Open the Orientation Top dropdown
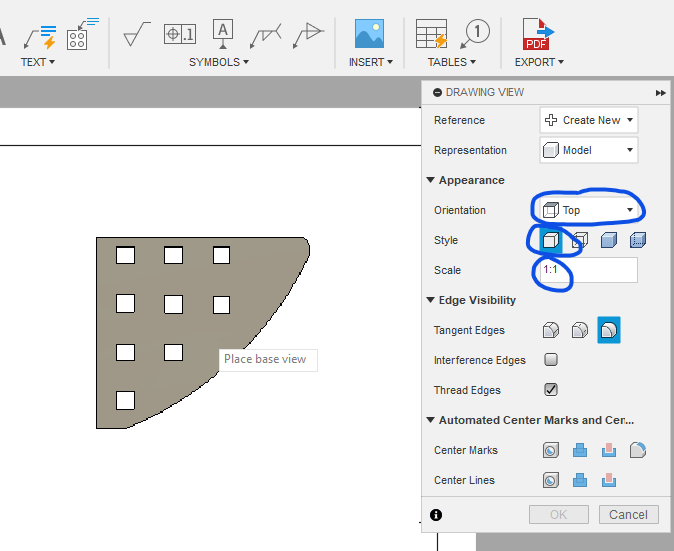This screenshot has height=551, width=674. pos(588,210)
